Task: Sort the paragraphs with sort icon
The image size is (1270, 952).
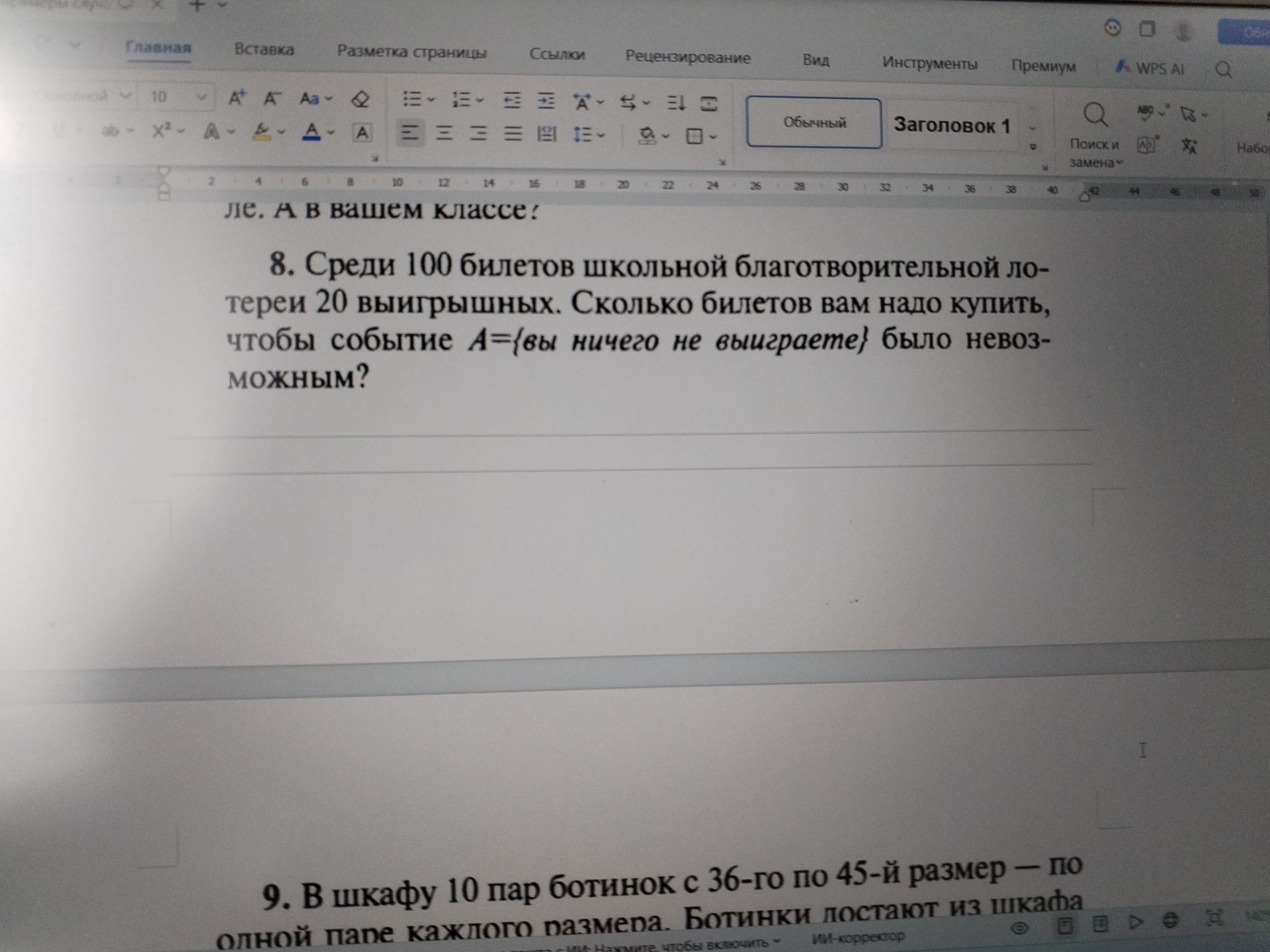Action: pyautogui.click(x=675, y=104)
